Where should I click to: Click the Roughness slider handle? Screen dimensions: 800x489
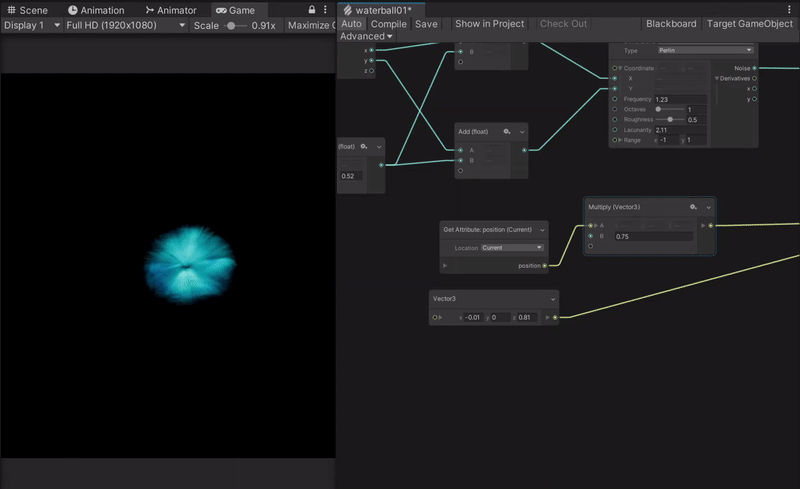click(x=670, y=119)
